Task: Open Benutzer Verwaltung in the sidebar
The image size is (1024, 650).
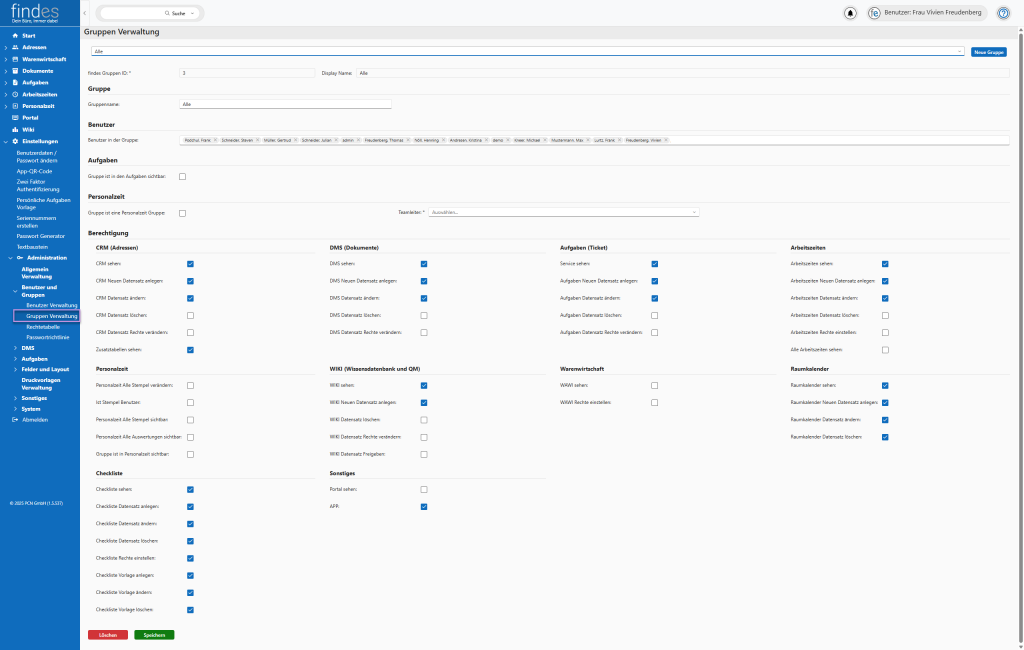Action: click(52, 305)
